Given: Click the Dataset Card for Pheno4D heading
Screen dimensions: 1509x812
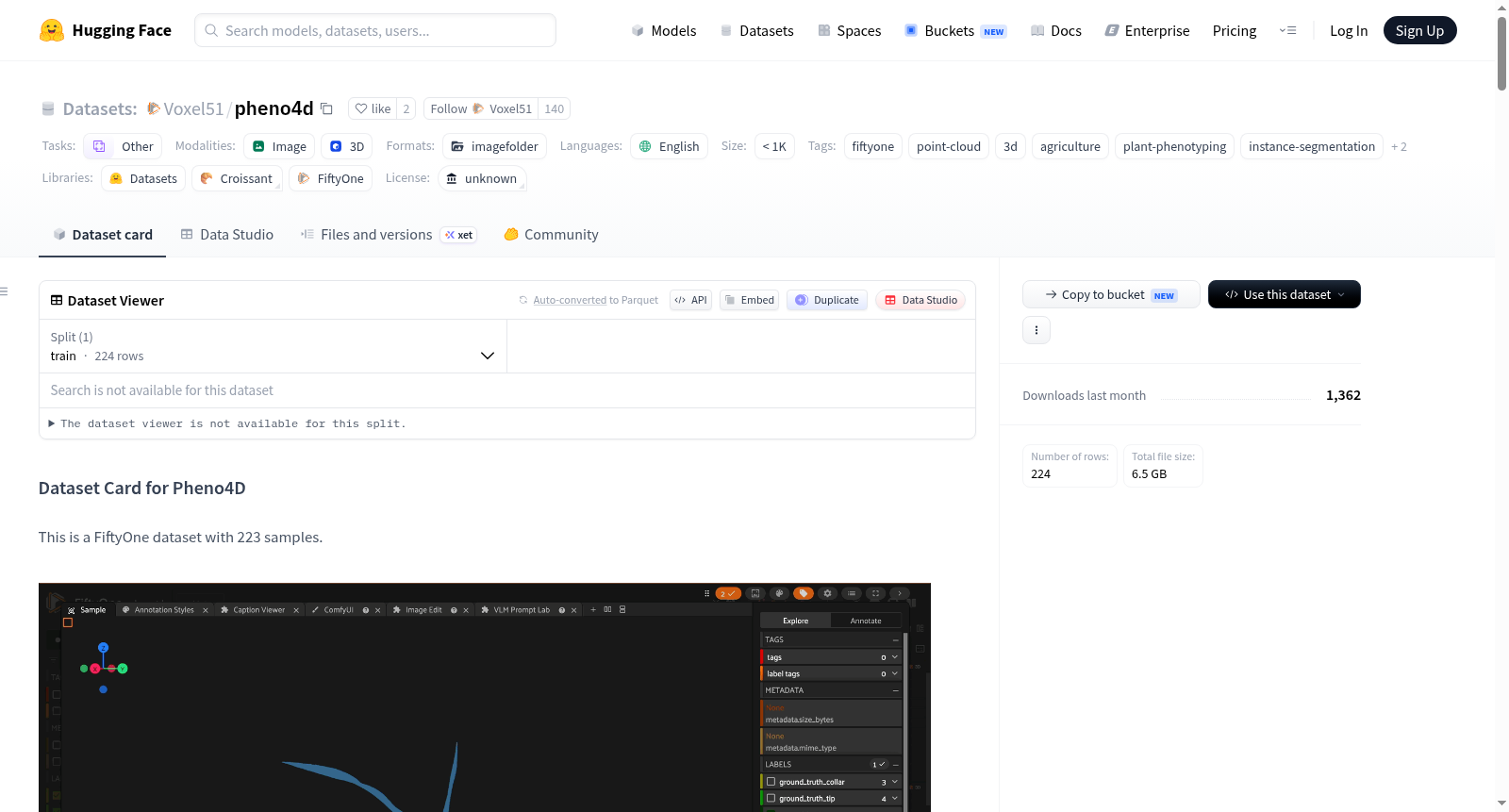Looking at the screenshot, I should coord(141,488).
